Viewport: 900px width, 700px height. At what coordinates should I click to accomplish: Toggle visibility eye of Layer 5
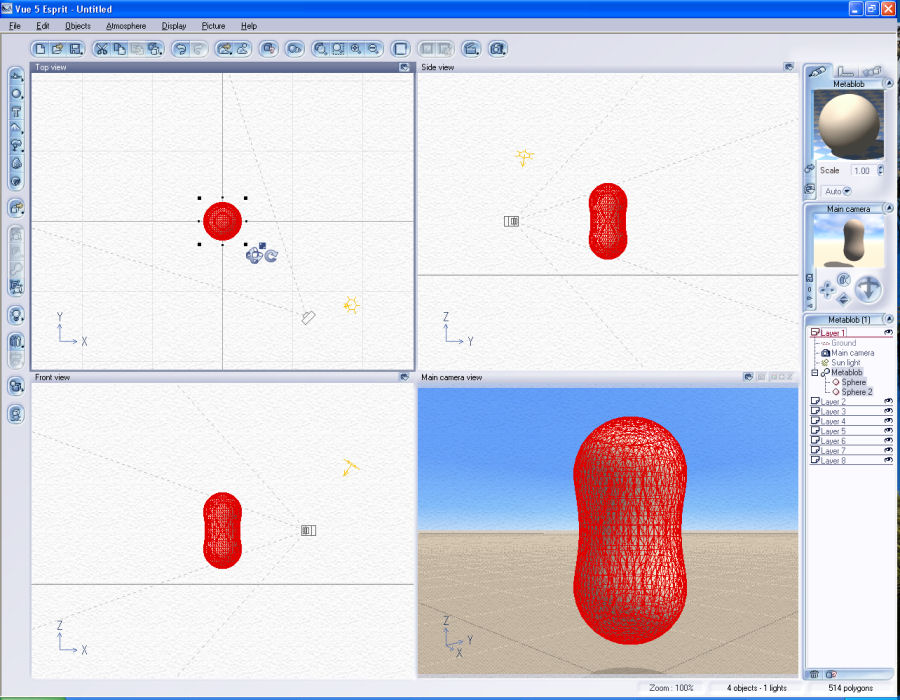coord(888,430)
